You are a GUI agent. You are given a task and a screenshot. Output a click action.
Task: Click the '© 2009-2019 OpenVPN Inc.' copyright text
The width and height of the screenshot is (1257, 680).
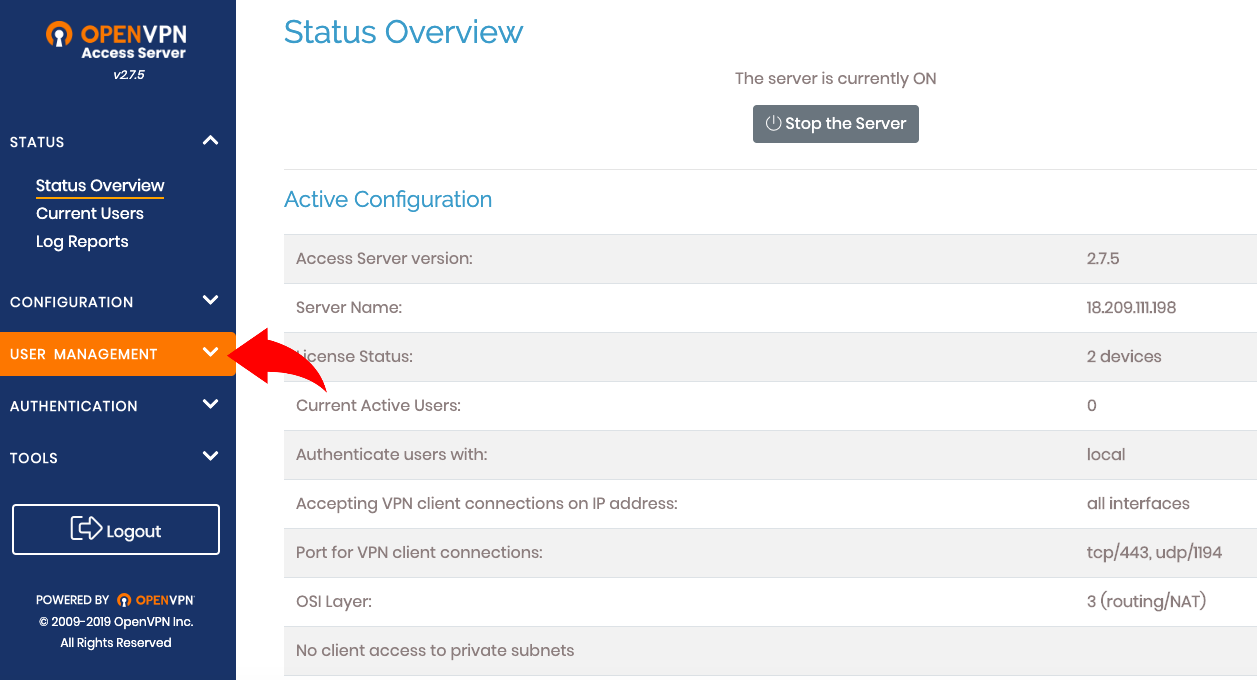click(x=116, y=622)
